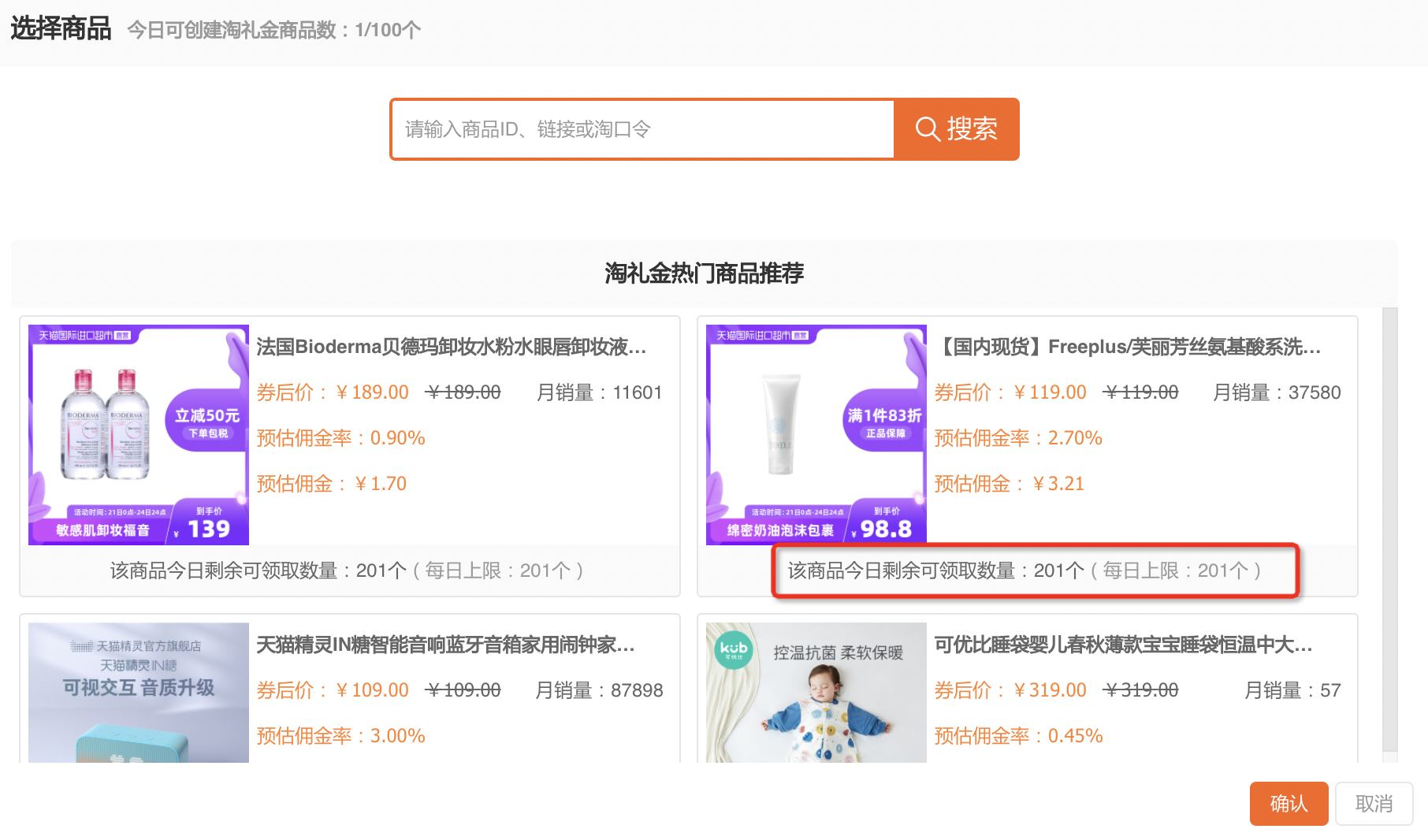Click Freeplus card's 今日剩余可领取数量 line
Screen dimensions: 1428x840
1025,571
